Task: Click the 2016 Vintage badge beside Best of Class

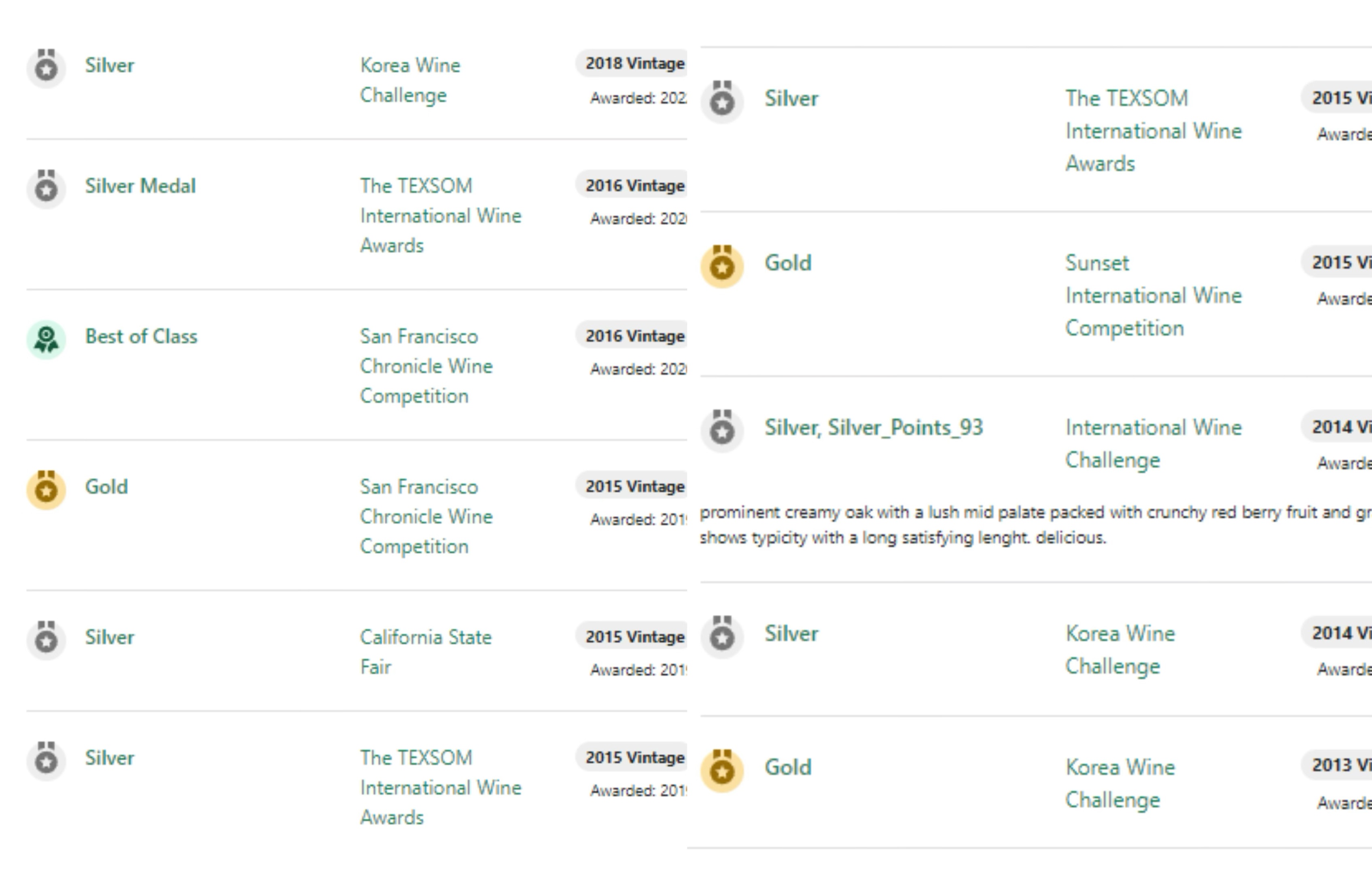Action: click(634, 336)
